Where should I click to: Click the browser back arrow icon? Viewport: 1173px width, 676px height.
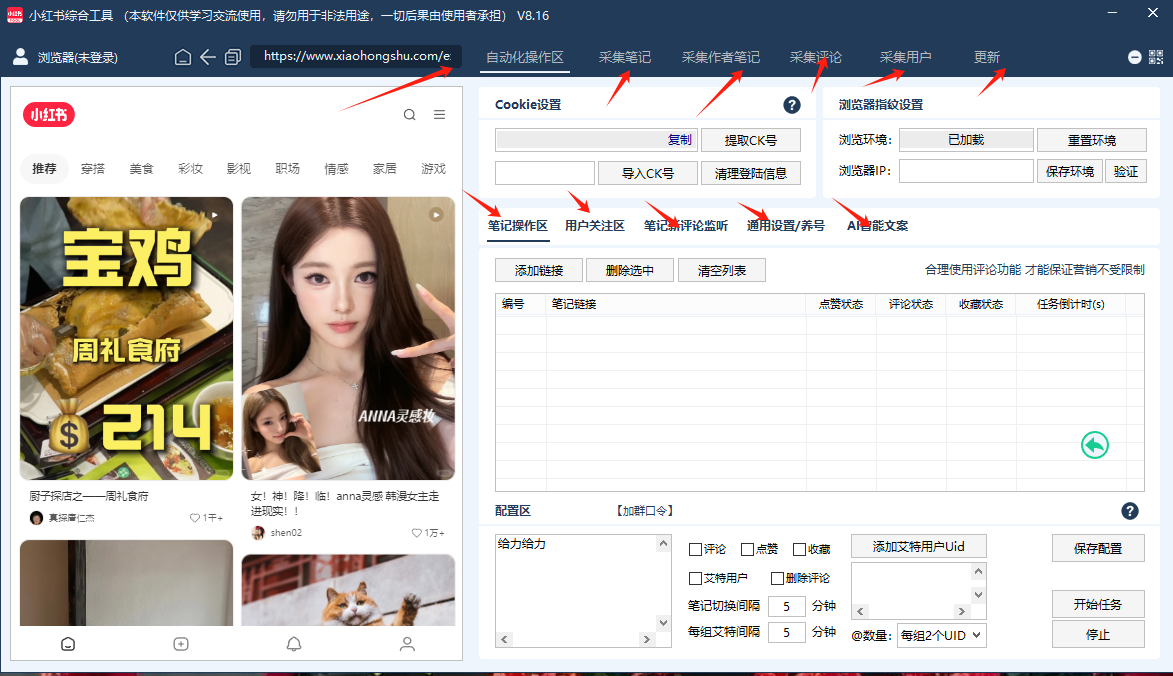pyautogui.click(x=208, y=57)
